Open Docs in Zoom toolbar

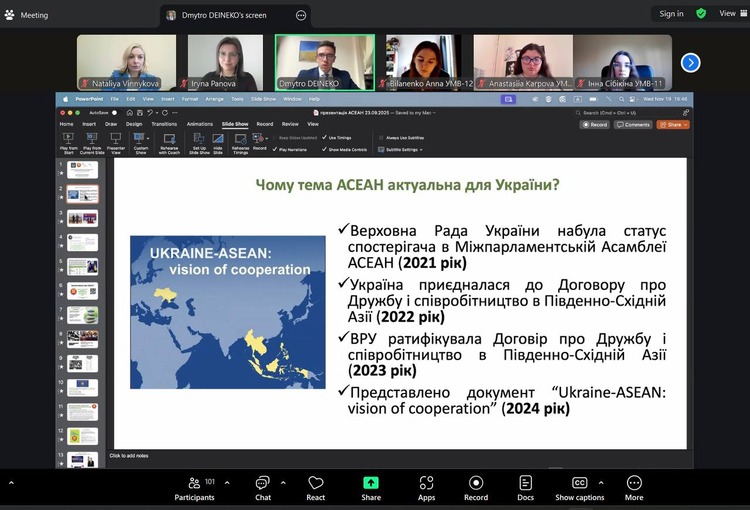(x=526, y=483)
